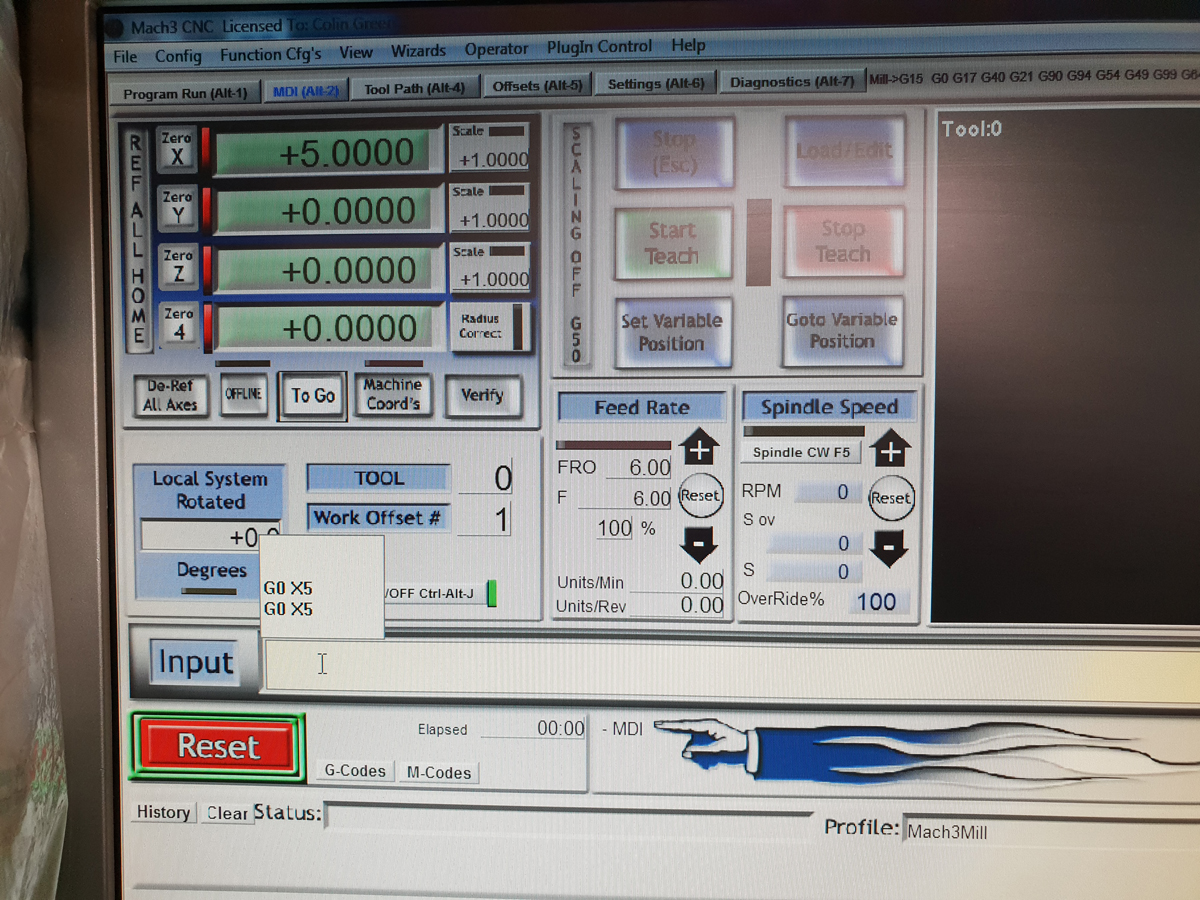Click the Load/Edit button
1200x900 pixels.
[844, 151]
